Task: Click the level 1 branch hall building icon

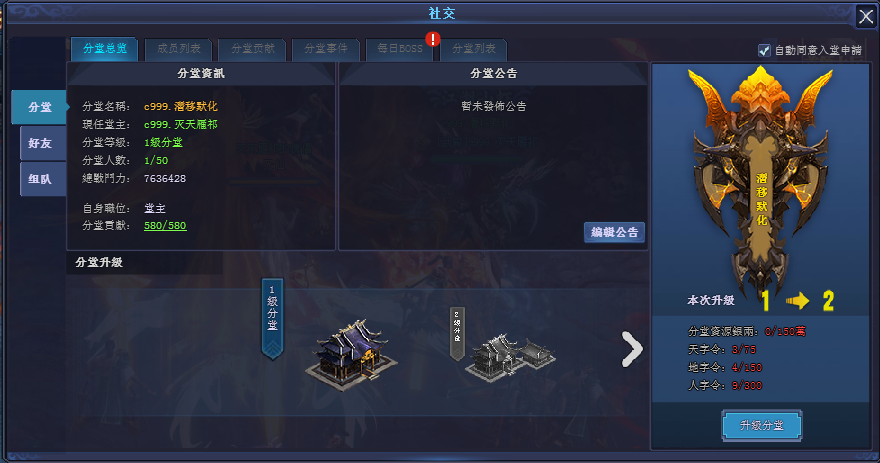Action: pos(351,354)
